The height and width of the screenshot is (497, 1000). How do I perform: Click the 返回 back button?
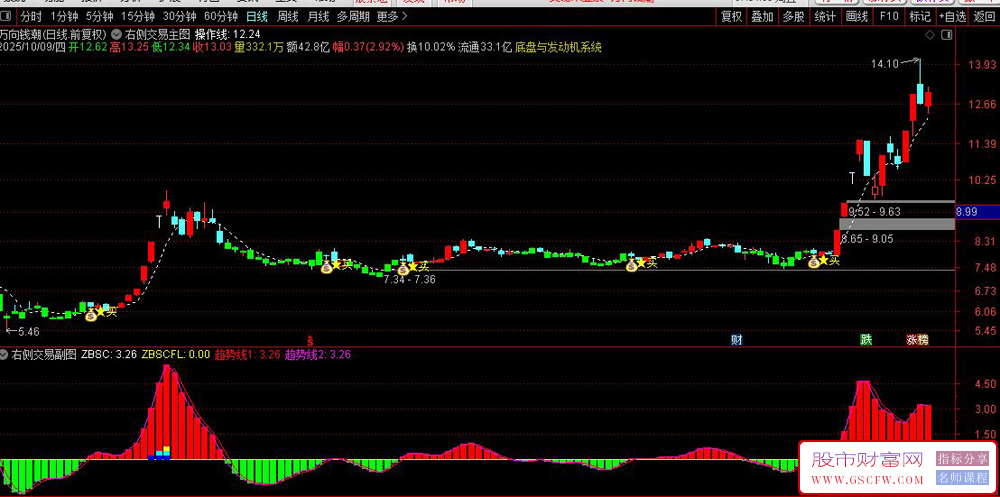point(984,17)
